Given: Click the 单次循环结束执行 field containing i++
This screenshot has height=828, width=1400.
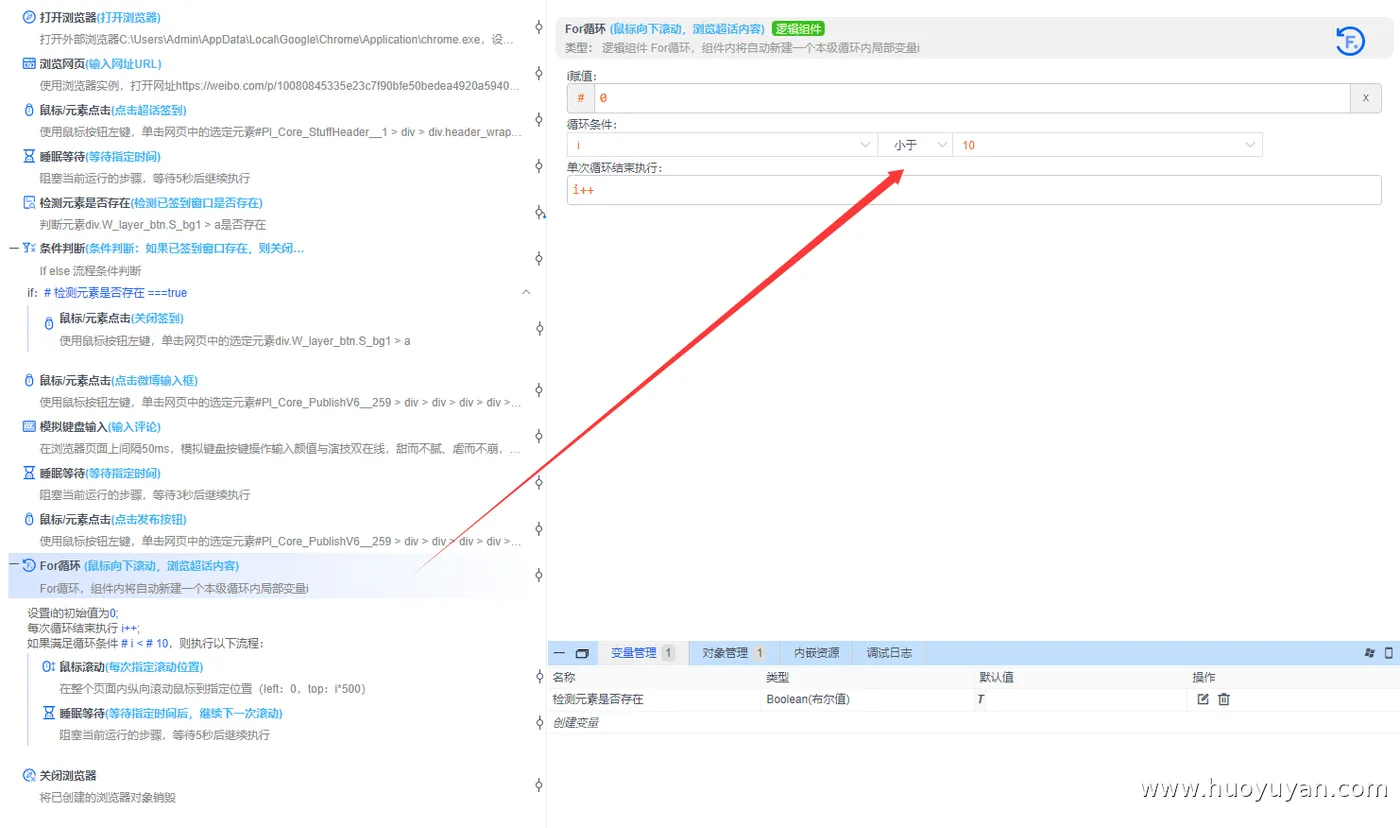Looking at the screenshot, I should pyautogui.click(x=974, y=190).
